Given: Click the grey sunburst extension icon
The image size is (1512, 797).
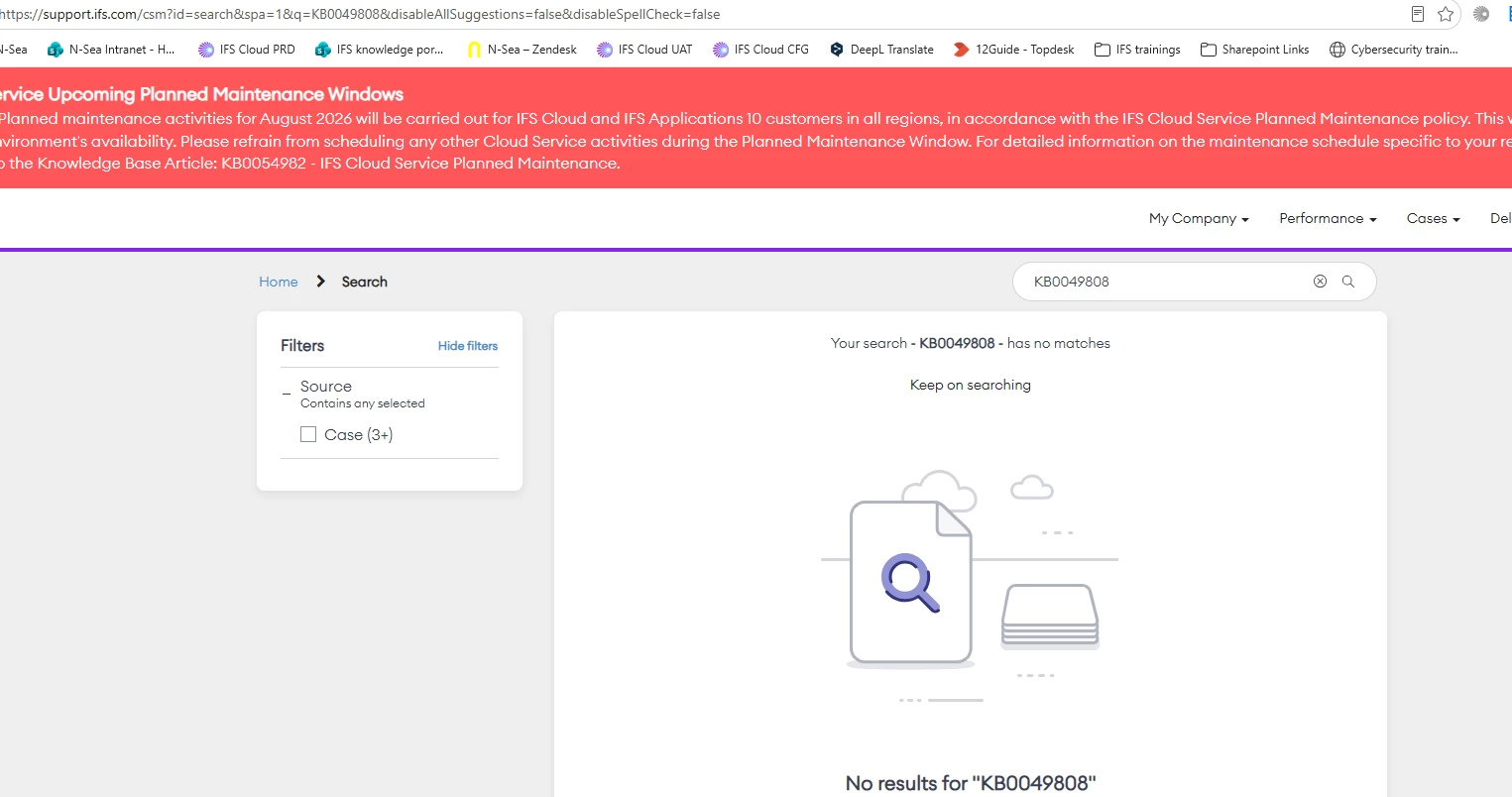Looking at the screenshot, I should click(x=1481, y=14).
